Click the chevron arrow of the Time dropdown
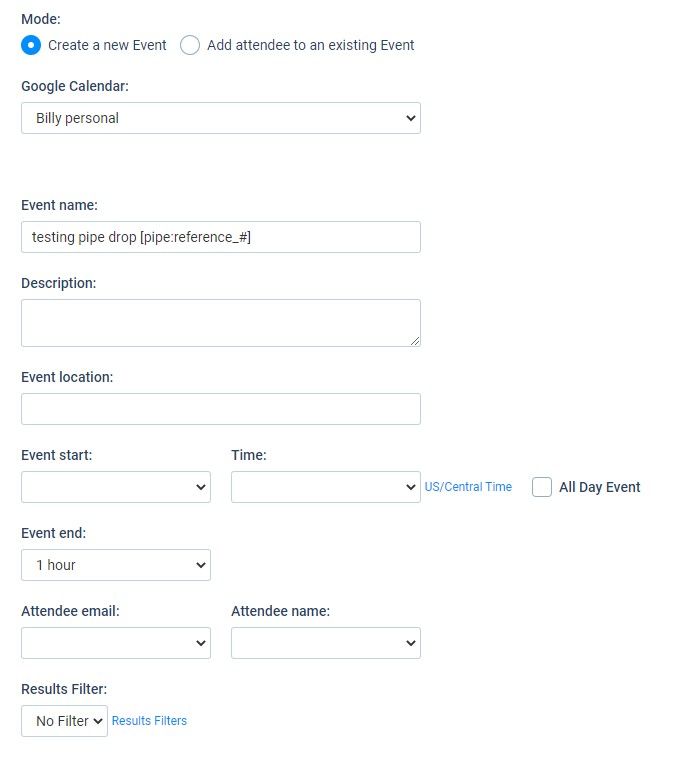The image size is (674, 762). point(411,487)
